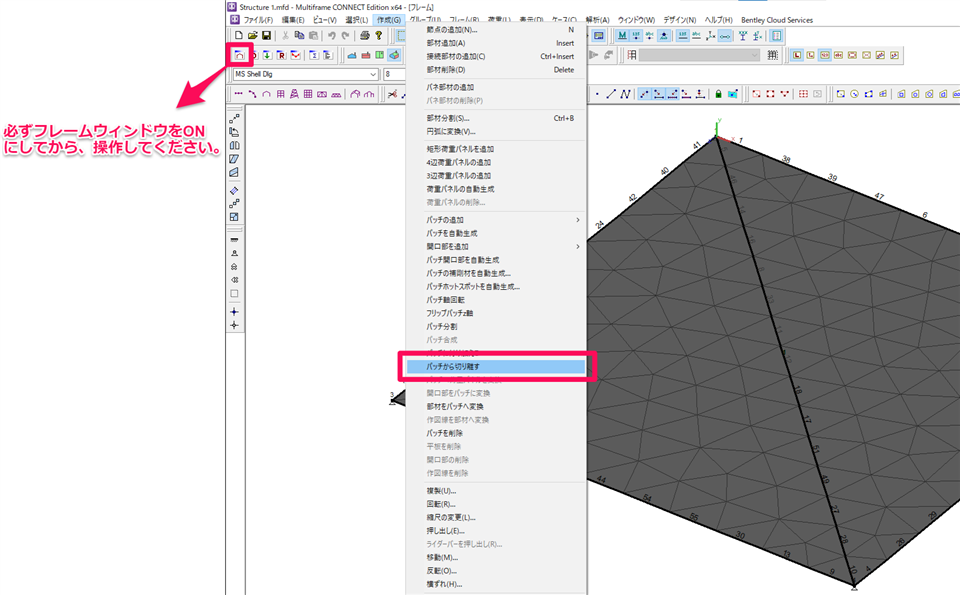Click the grid icon right of gray dropdown
This screenshot has width=960, height=595.
(773, 55)
